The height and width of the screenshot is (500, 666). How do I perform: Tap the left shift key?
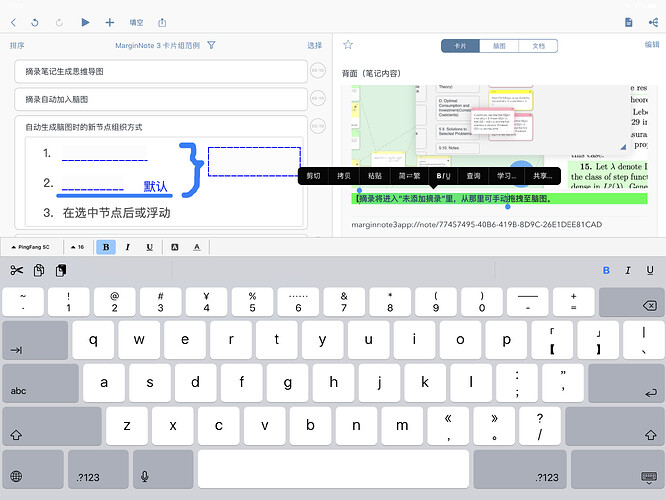click(52, 426)
